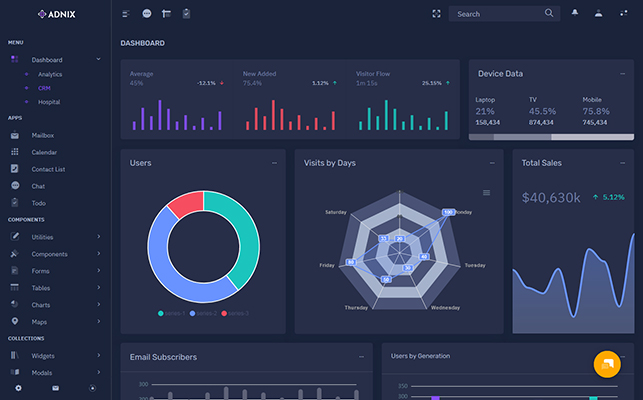Click the 100 data point on radar chart
Image resolution: width=643 pixels, height=400 pixels.
point(448,212)
